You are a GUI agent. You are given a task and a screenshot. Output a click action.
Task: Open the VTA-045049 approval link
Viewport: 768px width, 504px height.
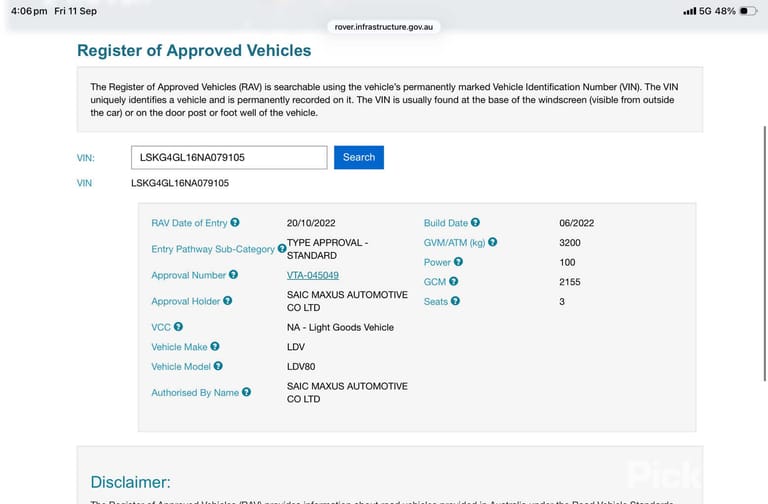[312, 275]
